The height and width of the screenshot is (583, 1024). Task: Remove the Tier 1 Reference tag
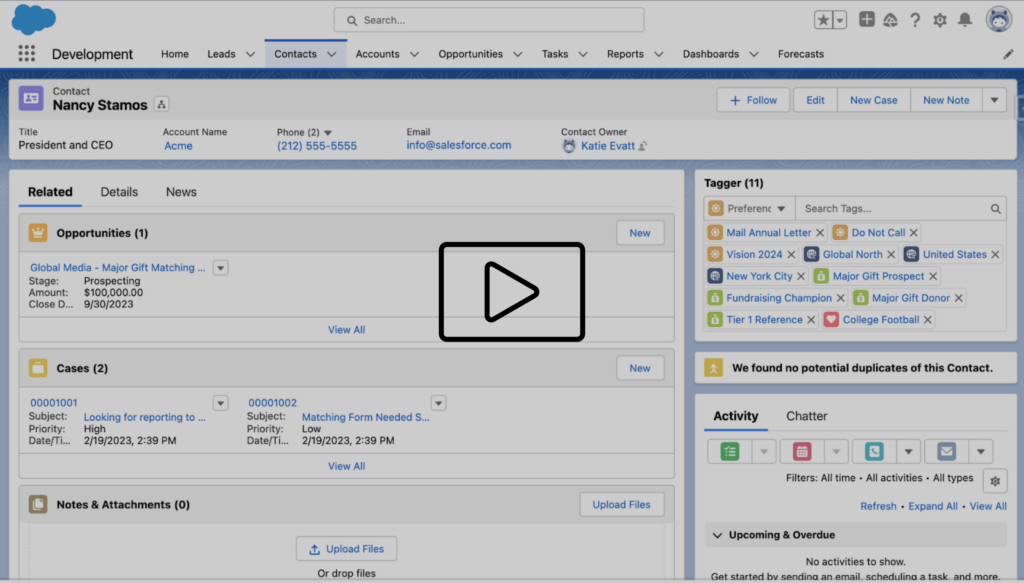(x=810, y=320)
